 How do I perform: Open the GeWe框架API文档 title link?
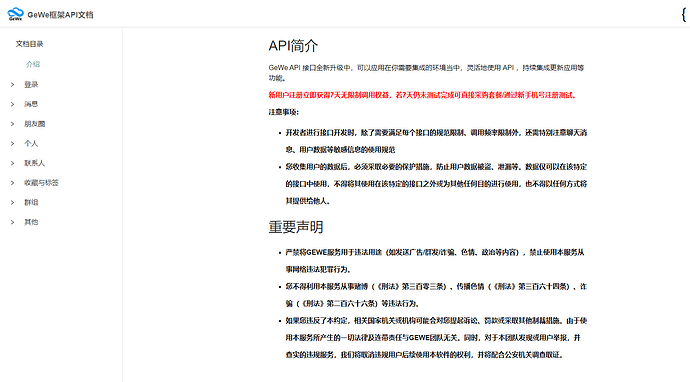click(x=60, y=15)
